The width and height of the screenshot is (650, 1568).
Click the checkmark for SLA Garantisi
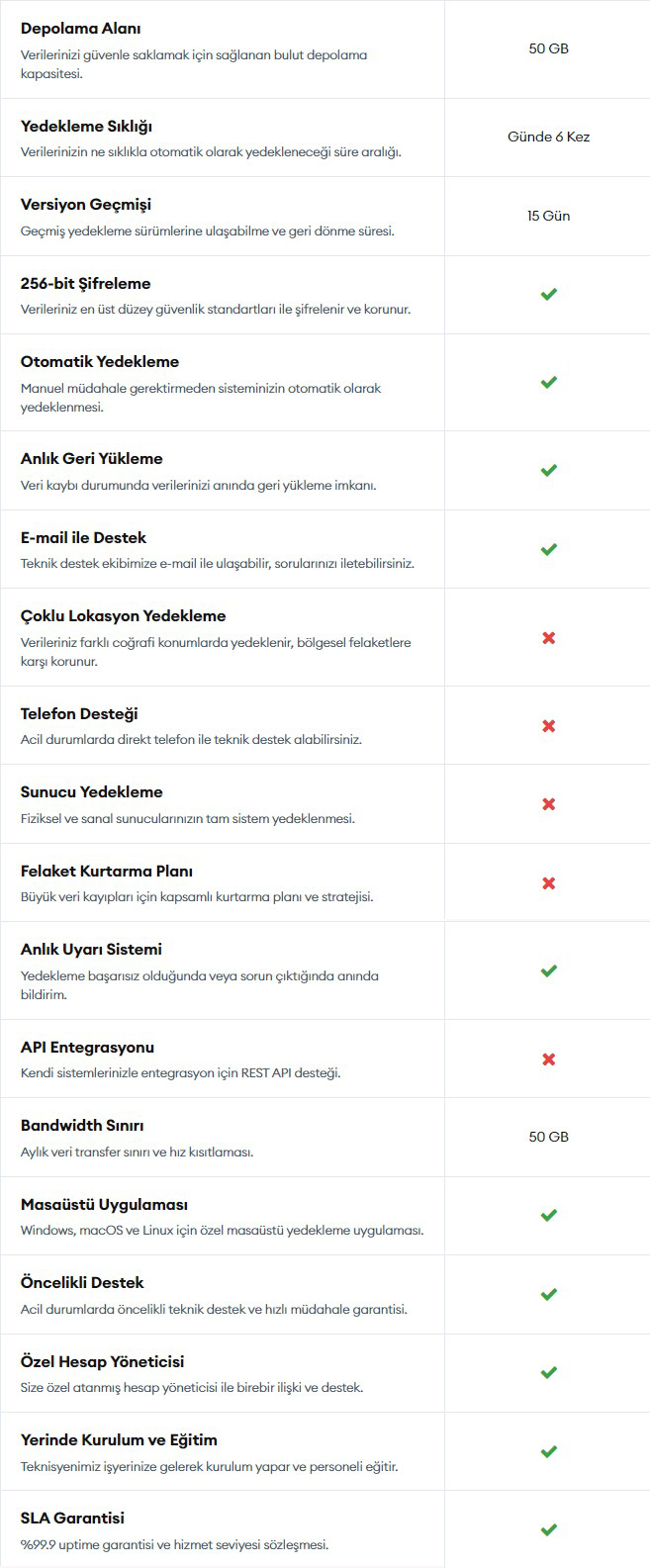point(549,1529)
